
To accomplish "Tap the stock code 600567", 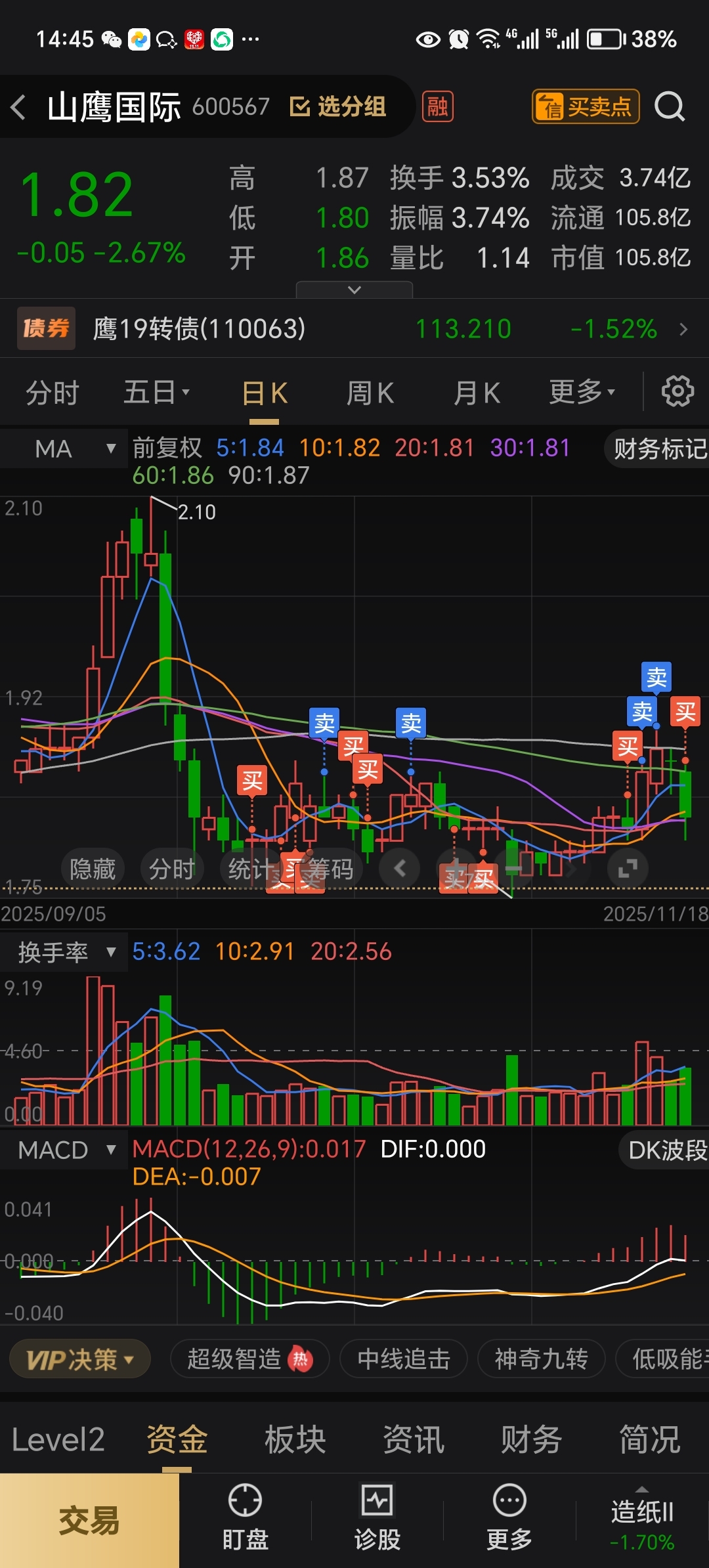I will pyautogui.click(x=231, y=106).
